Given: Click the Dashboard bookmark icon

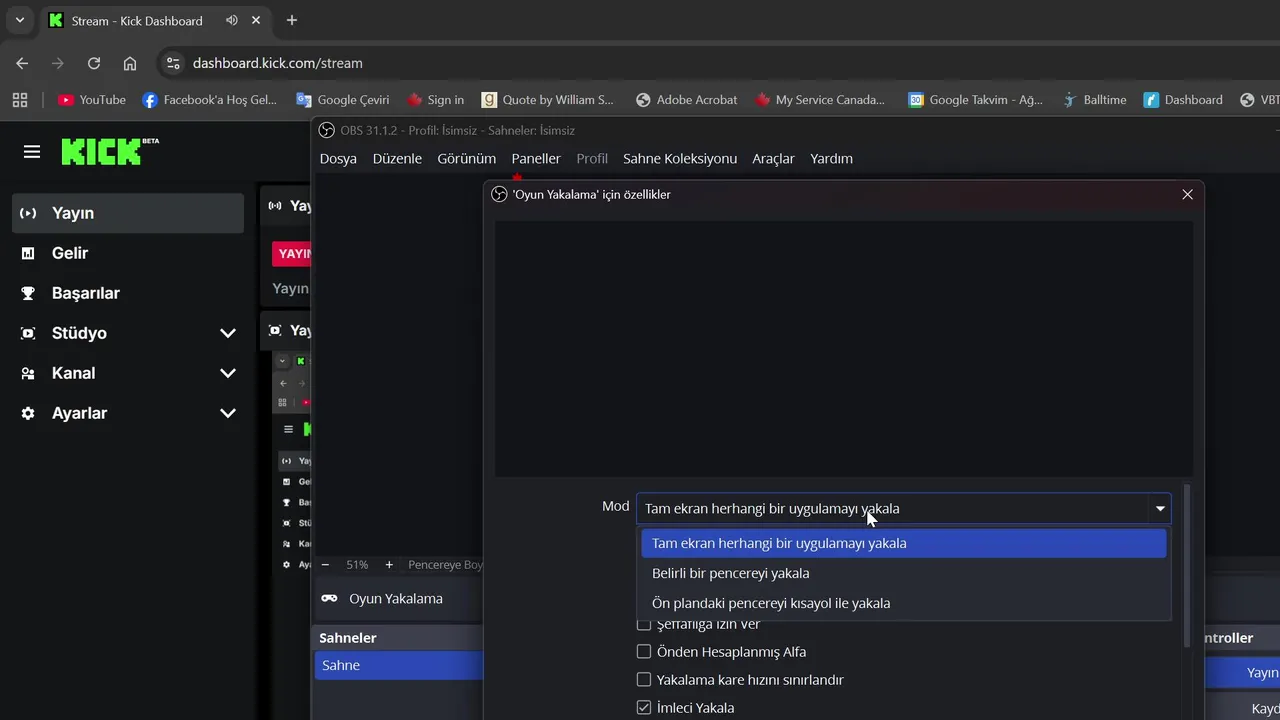Looking at the screenshot, I should tap(1151, 100).
